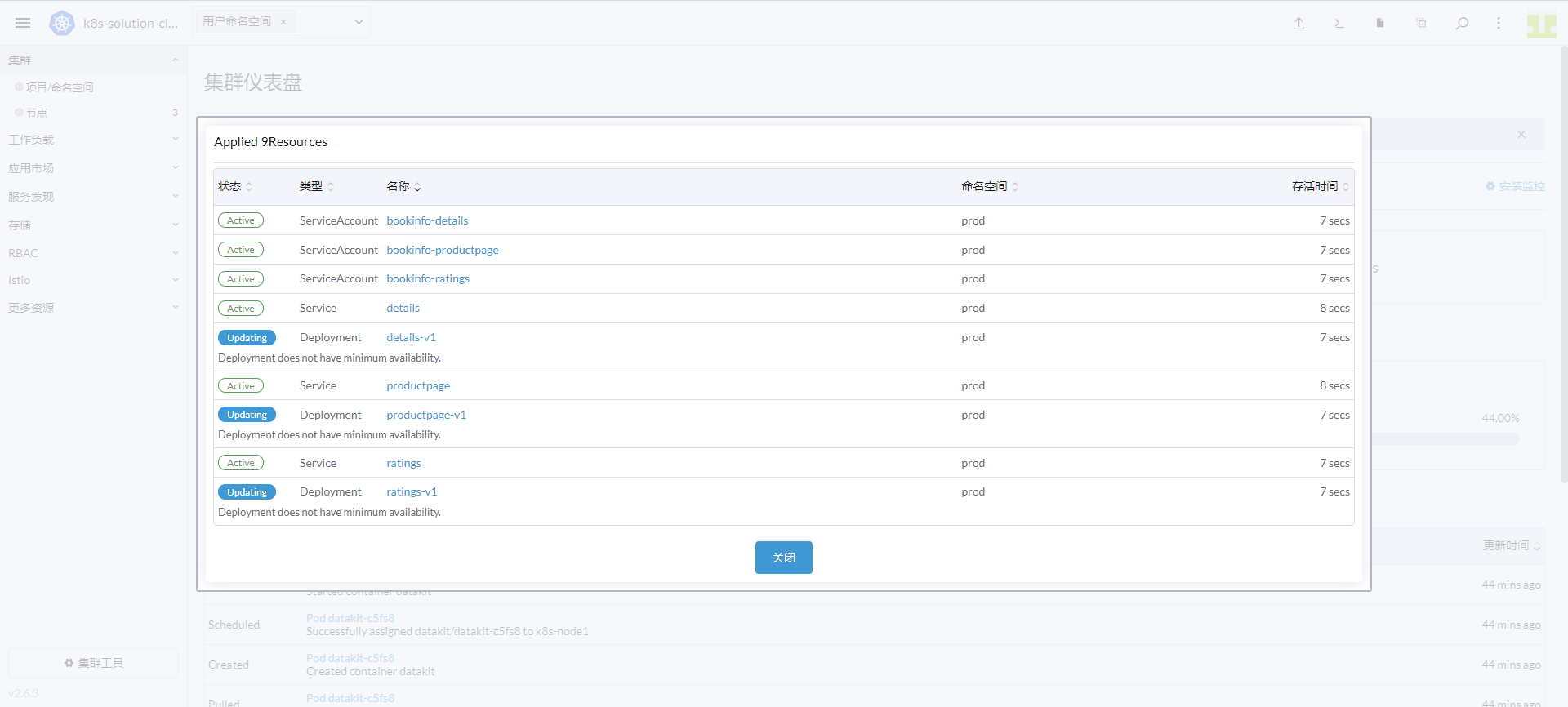Screen dimensions: 1568x707
Task: Click the Active badge for bookinfo-details
Action: 241,220
